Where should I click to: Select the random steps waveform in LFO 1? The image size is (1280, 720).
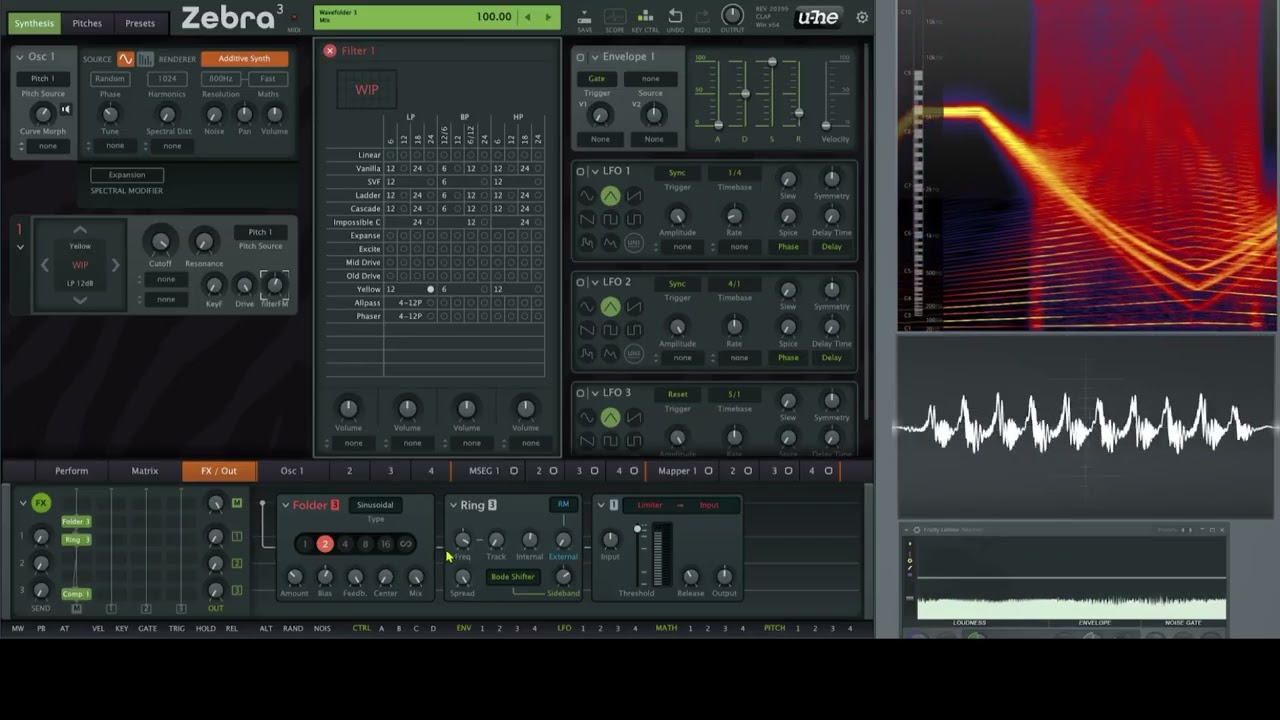tap(587, 242)
